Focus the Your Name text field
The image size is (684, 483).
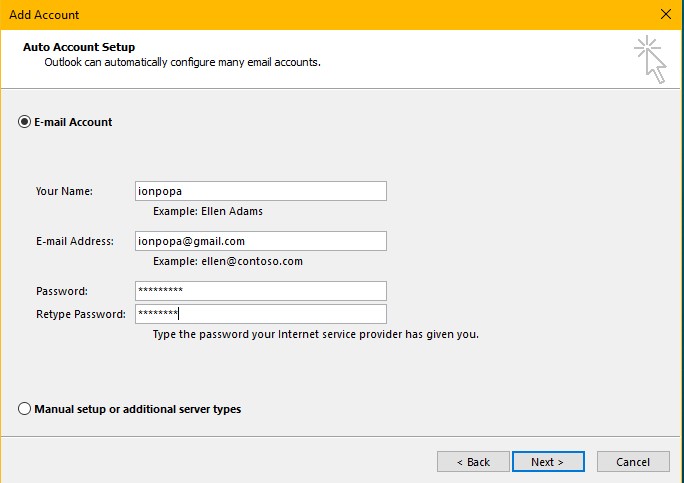260,191
